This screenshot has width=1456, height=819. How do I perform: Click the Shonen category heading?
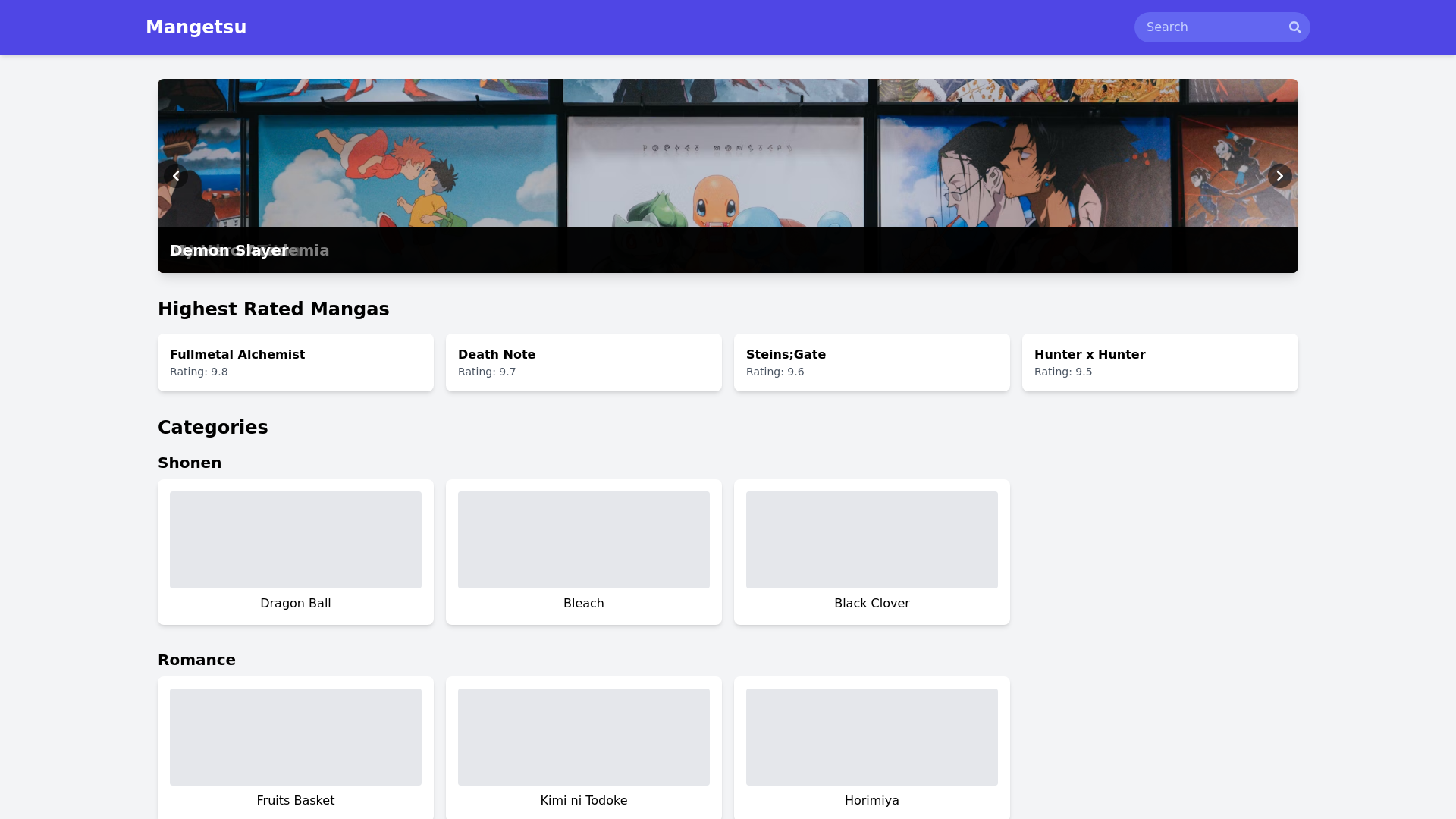tap(190, 463)
